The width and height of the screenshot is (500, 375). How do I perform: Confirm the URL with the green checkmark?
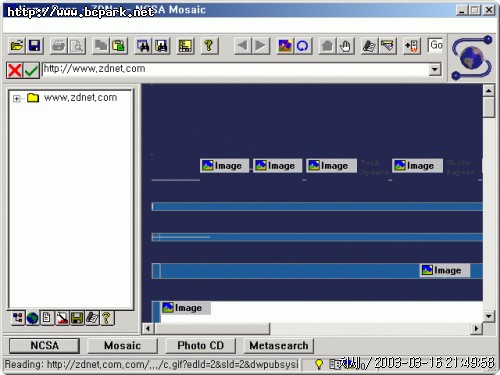31,70
